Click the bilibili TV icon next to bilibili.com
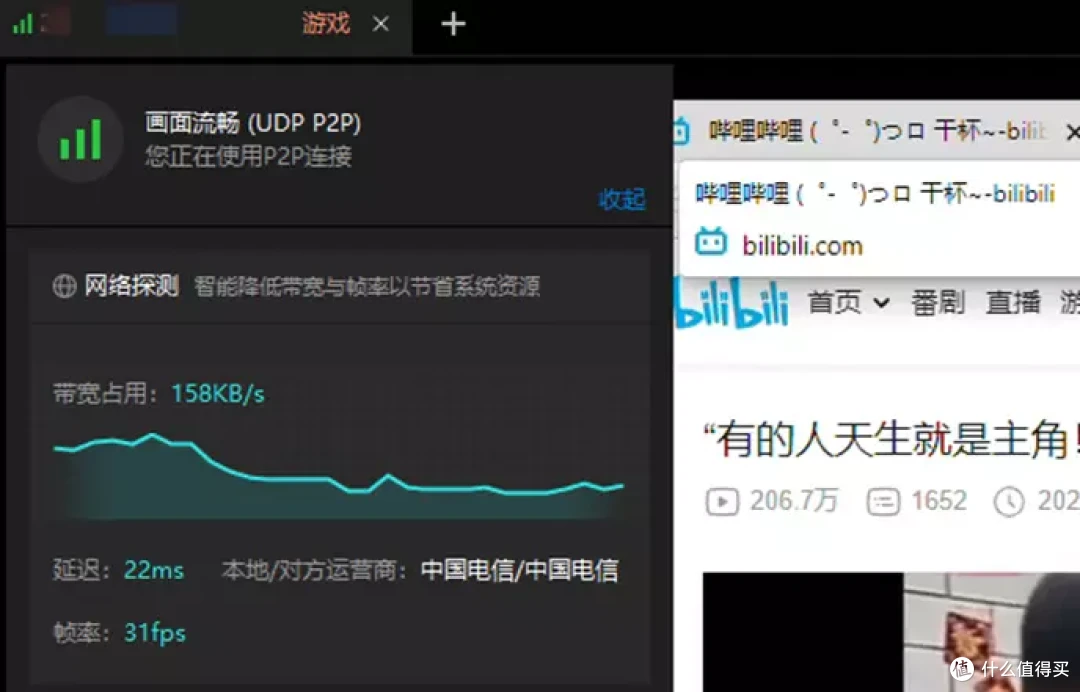This screenshot has height=692, width=1080. point(711,243)
